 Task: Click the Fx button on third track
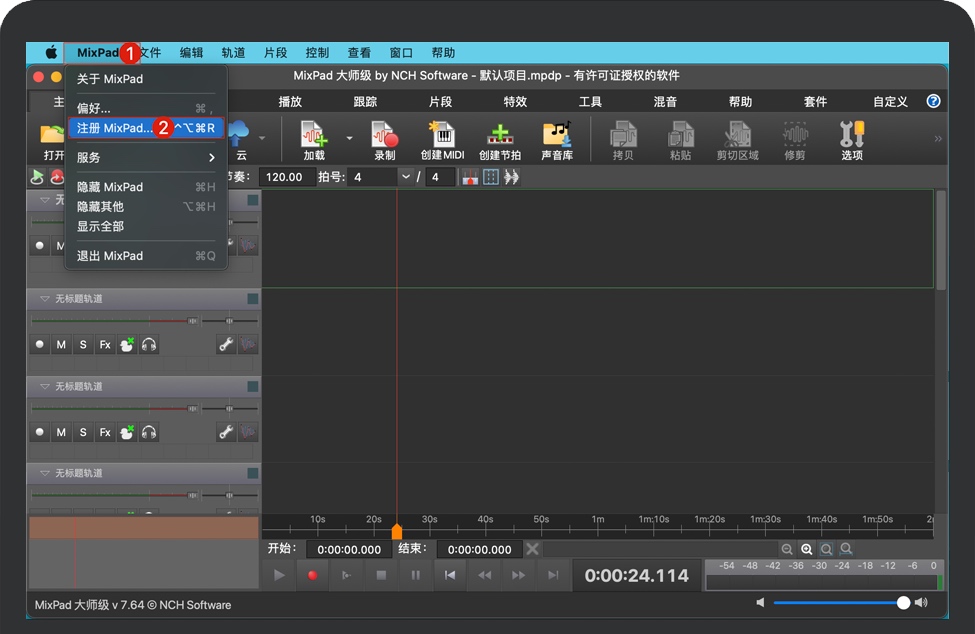tap(105, 432)
